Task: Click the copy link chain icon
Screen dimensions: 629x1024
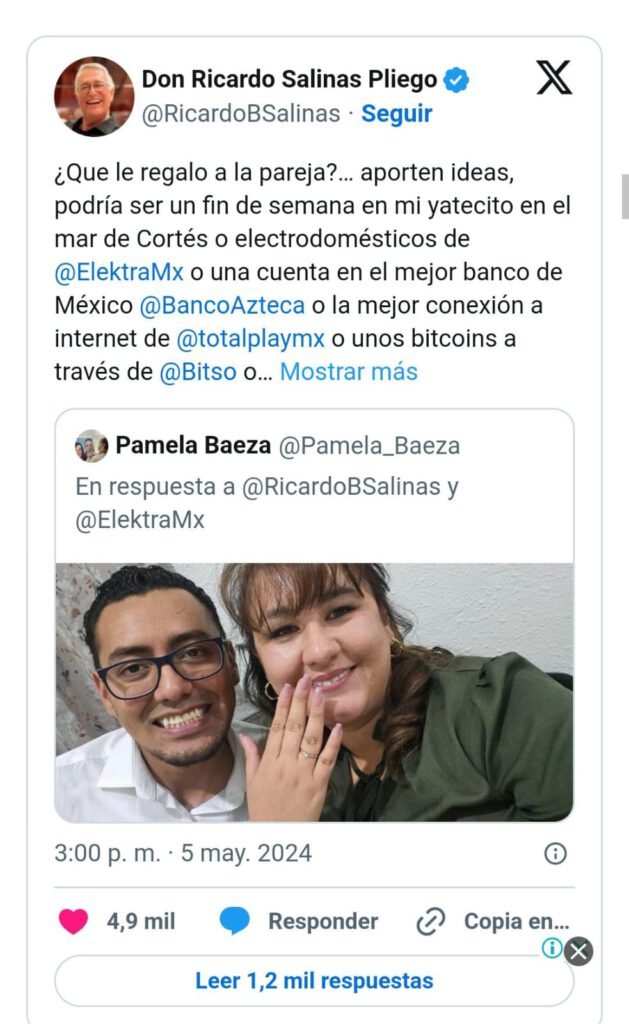Action: click(x=430, y=921)
